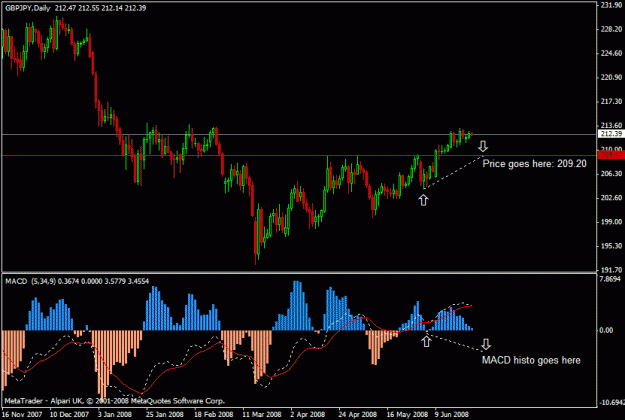
Task: Click the 206.30 price scale label
Action: (x=611, y=173)
